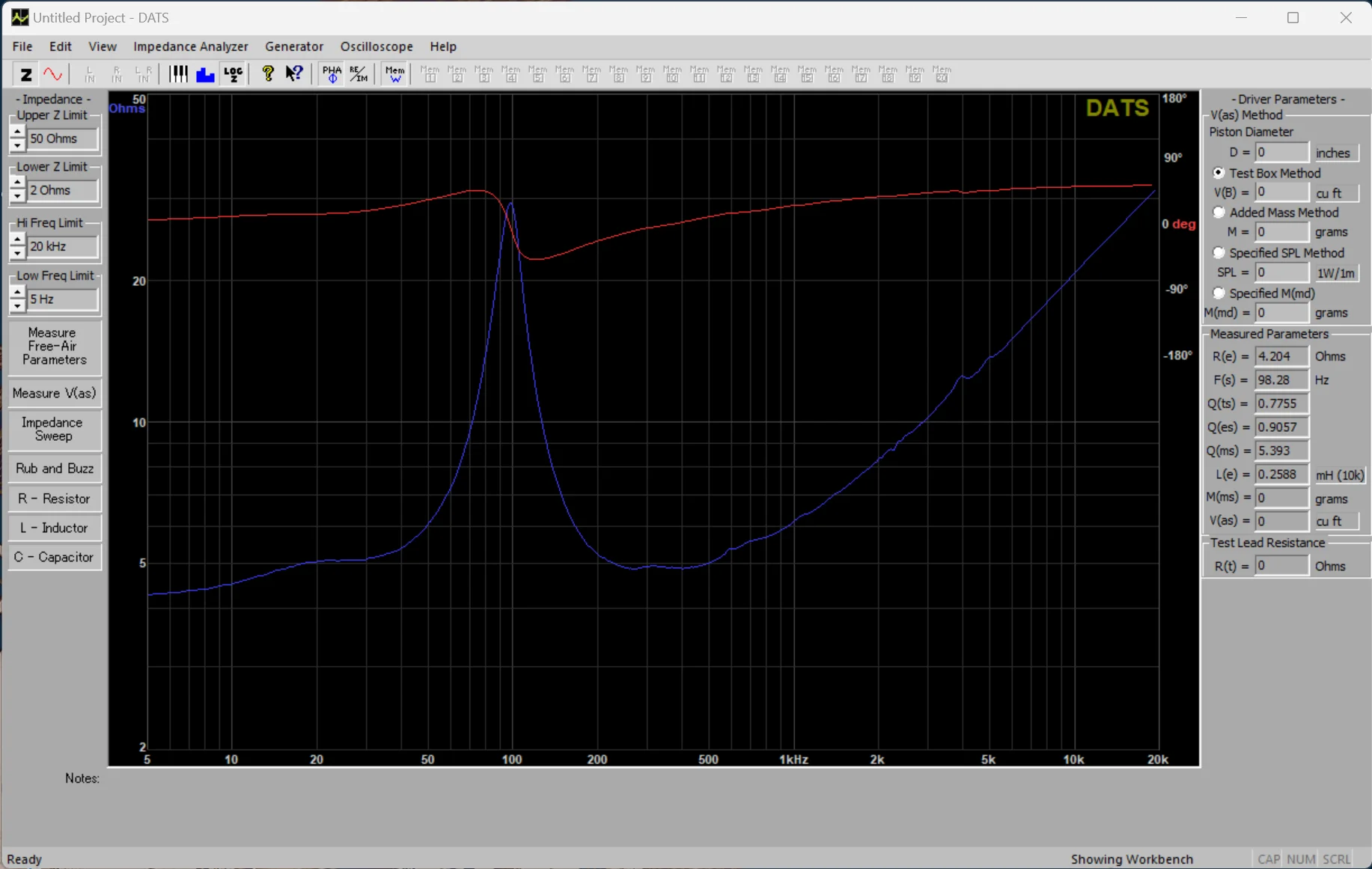Increase the Upper Z Limit with up arrow

17,132
